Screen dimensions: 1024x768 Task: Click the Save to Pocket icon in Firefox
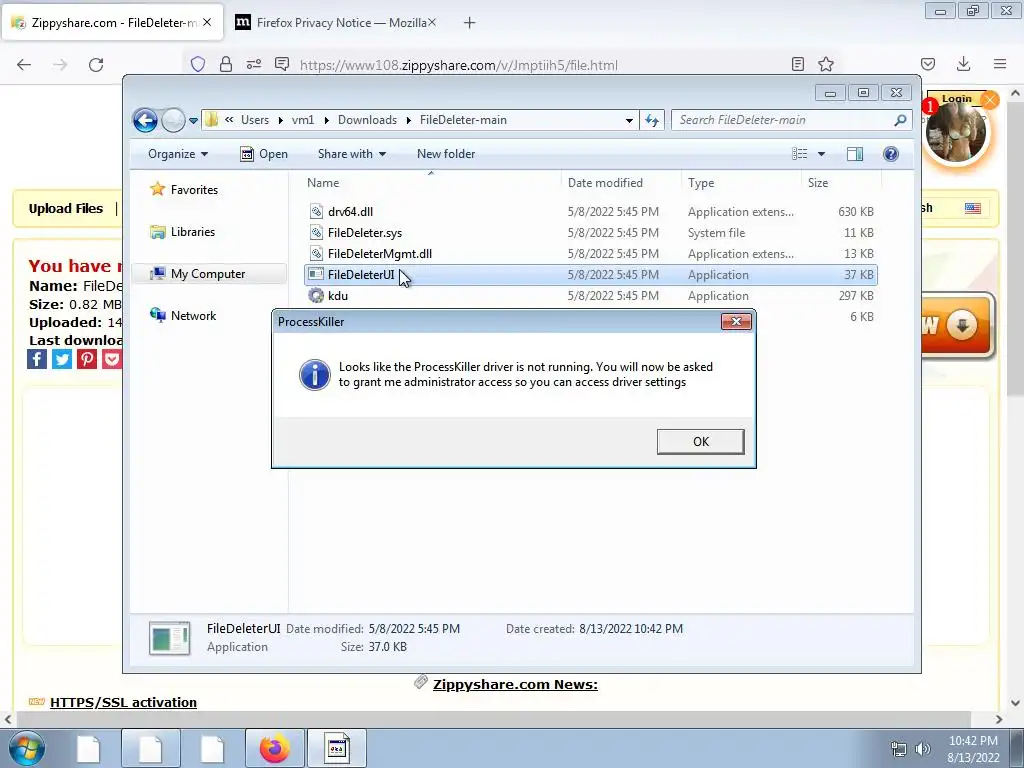928,64
